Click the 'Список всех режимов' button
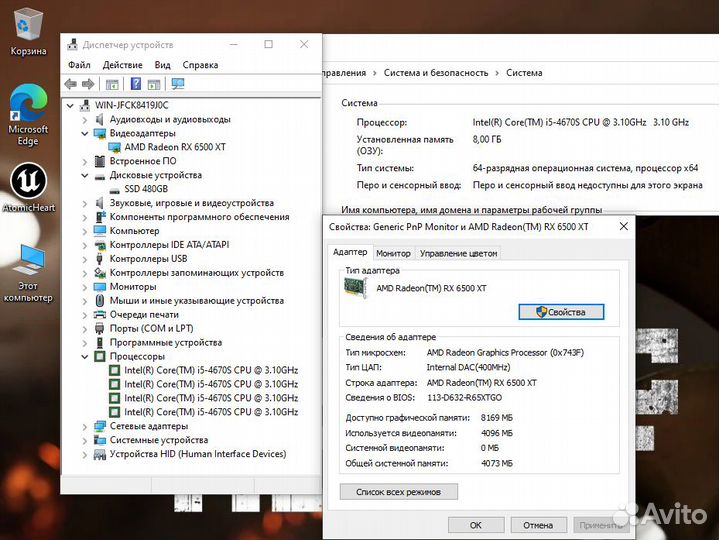This screenshot has width=719, height=540. (x=398, y=492)
